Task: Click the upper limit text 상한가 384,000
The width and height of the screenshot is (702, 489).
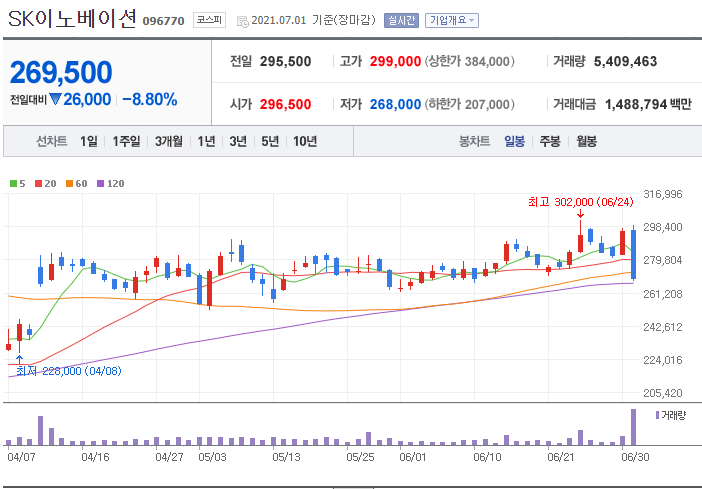Action: [x=470, y=61]
